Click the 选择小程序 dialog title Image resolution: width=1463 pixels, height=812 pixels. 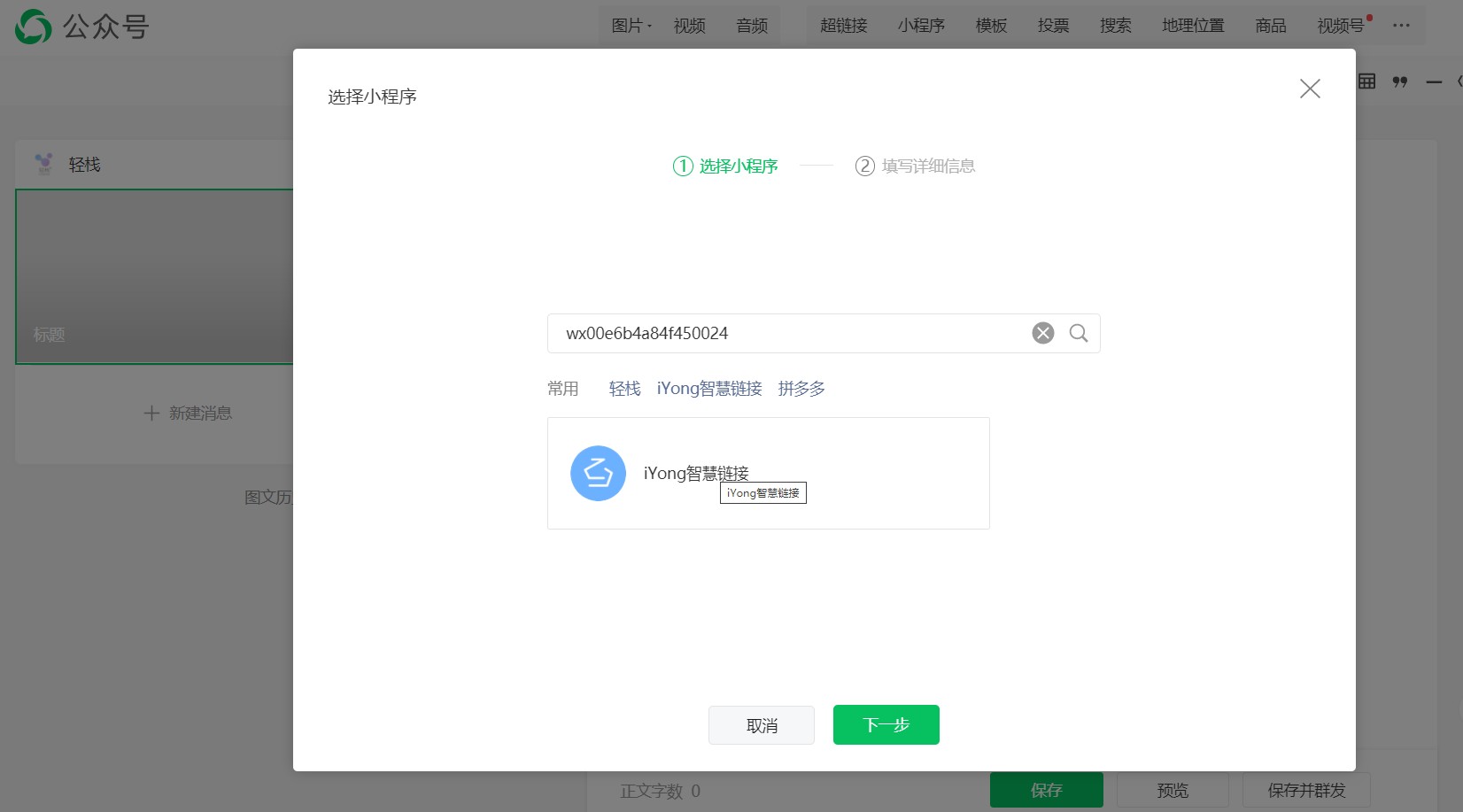372,97
